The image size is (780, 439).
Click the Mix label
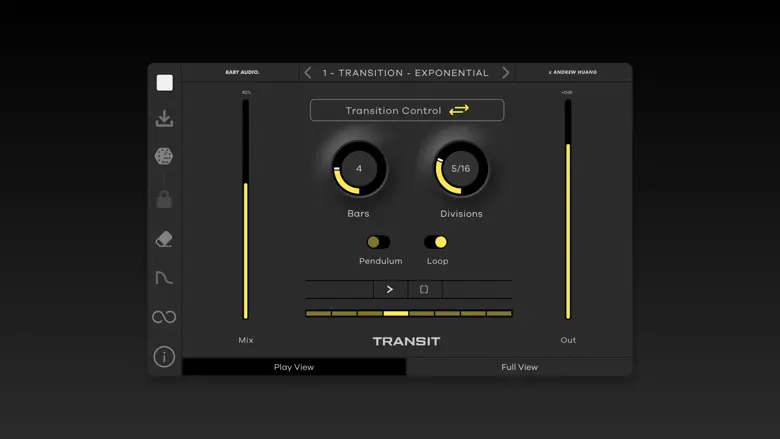(x=246, y=340)
